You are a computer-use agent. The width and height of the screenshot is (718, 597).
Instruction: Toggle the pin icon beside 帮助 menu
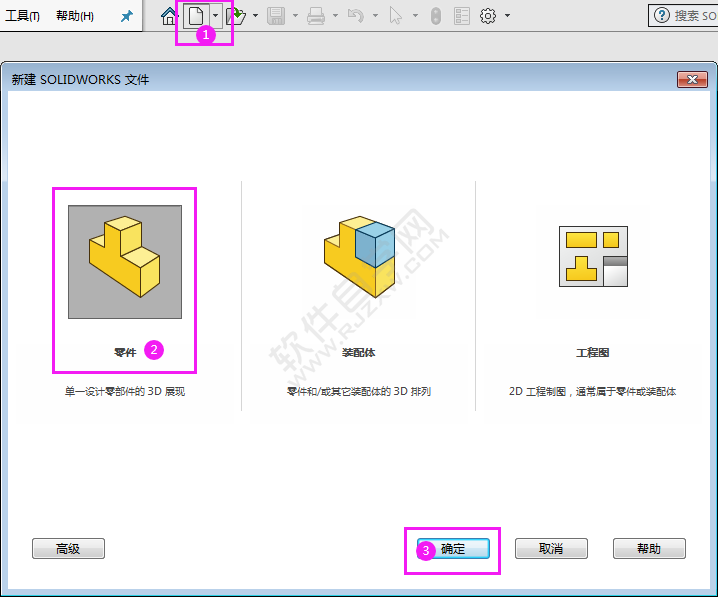click(126, 16)
